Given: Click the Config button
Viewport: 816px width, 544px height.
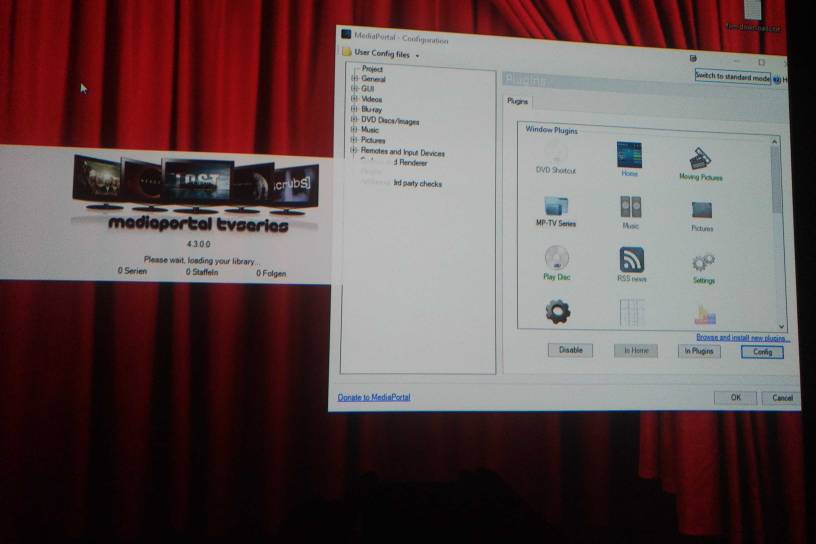Looking at the screenshot, I should pos(762,352).
